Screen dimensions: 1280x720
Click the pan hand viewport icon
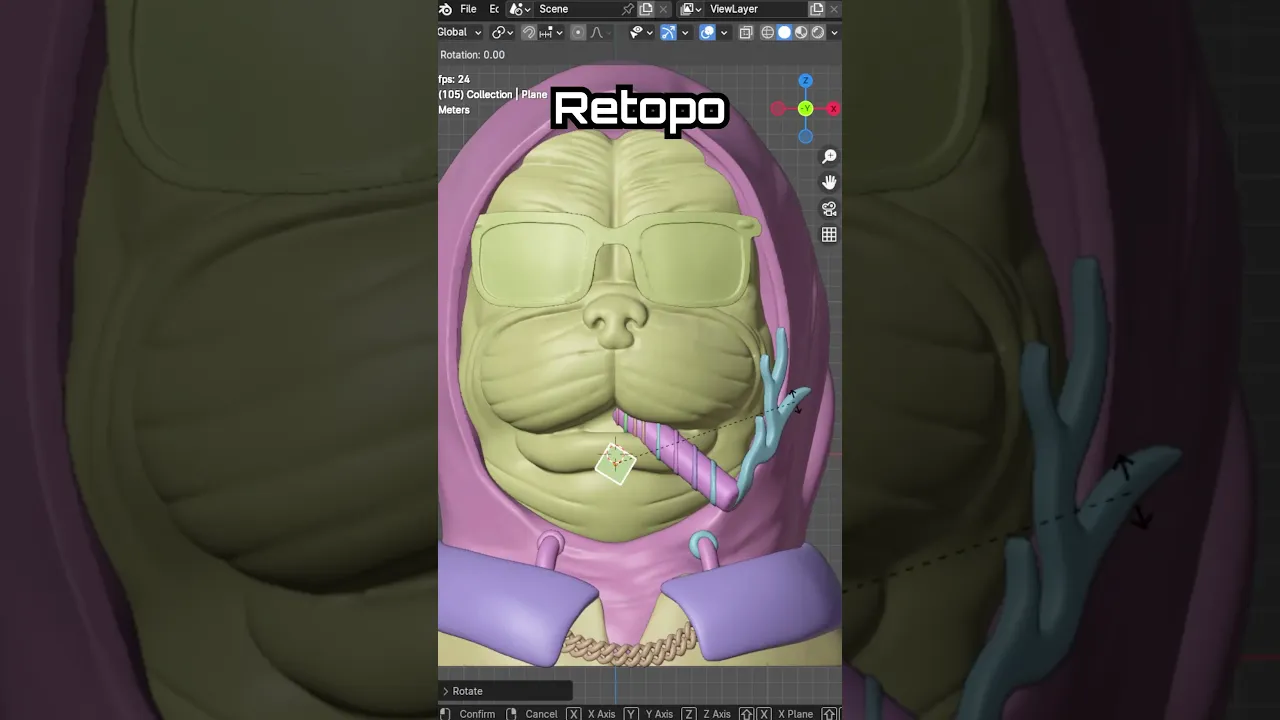tap(829, 182)
